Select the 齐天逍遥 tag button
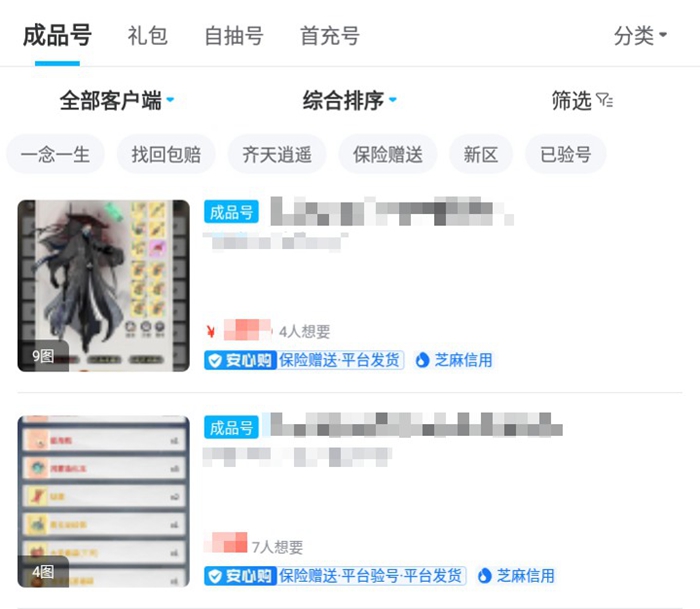700x609 pixels. pyautogui.click(x=277, y=154)
